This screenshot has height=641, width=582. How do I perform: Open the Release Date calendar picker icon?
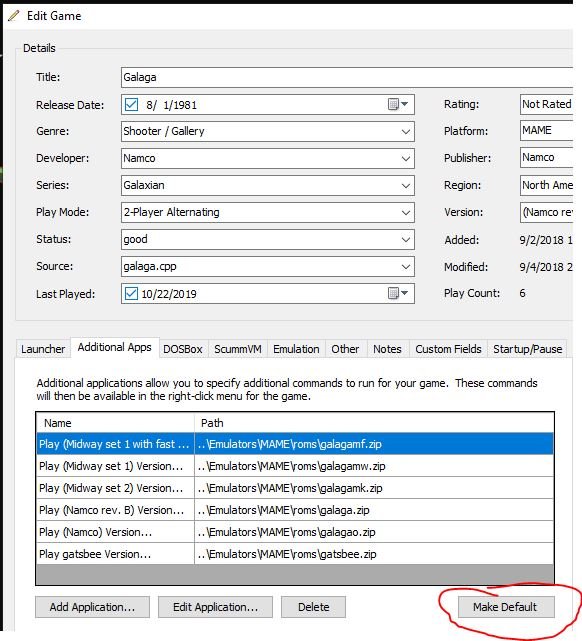pyautogui.click(x=398, y=104)
